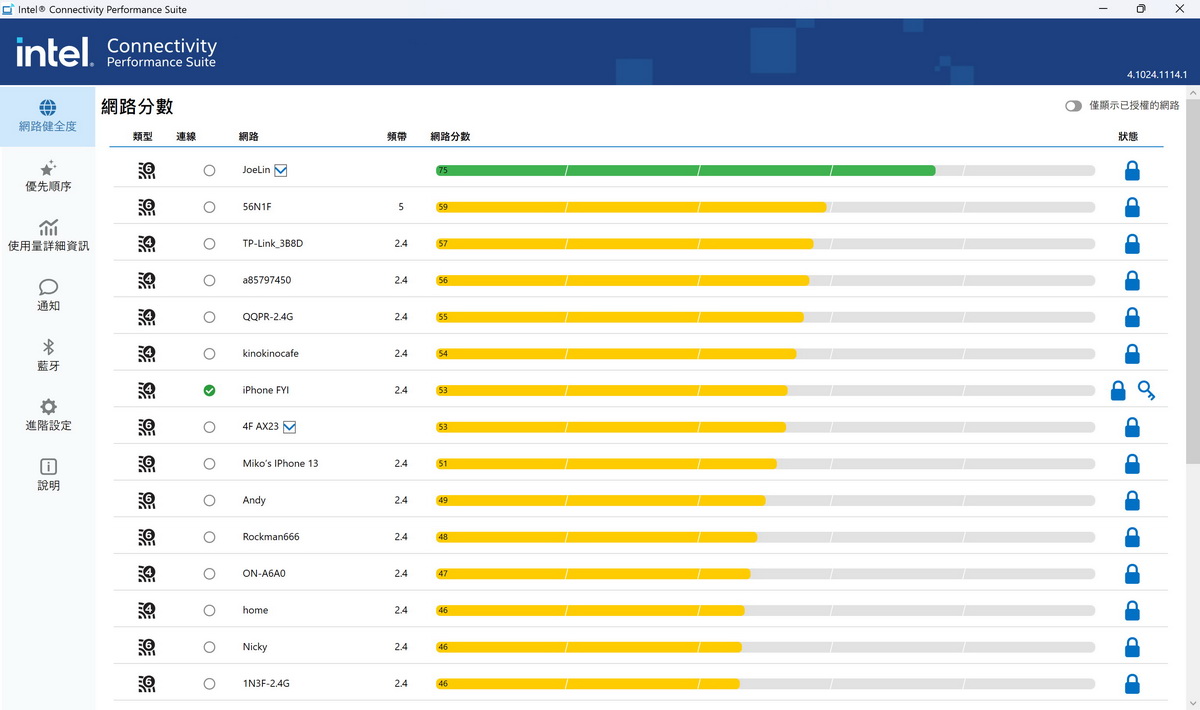Screen dimensions: 1200x710
Task: Expand the JoeLin network dropdown arrow
Action: coord(281,171)
